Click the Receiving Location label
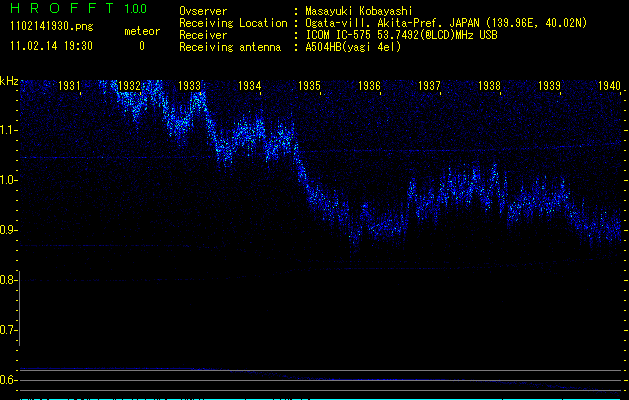The width and height of the screenshot is (629, 400). 233,23
